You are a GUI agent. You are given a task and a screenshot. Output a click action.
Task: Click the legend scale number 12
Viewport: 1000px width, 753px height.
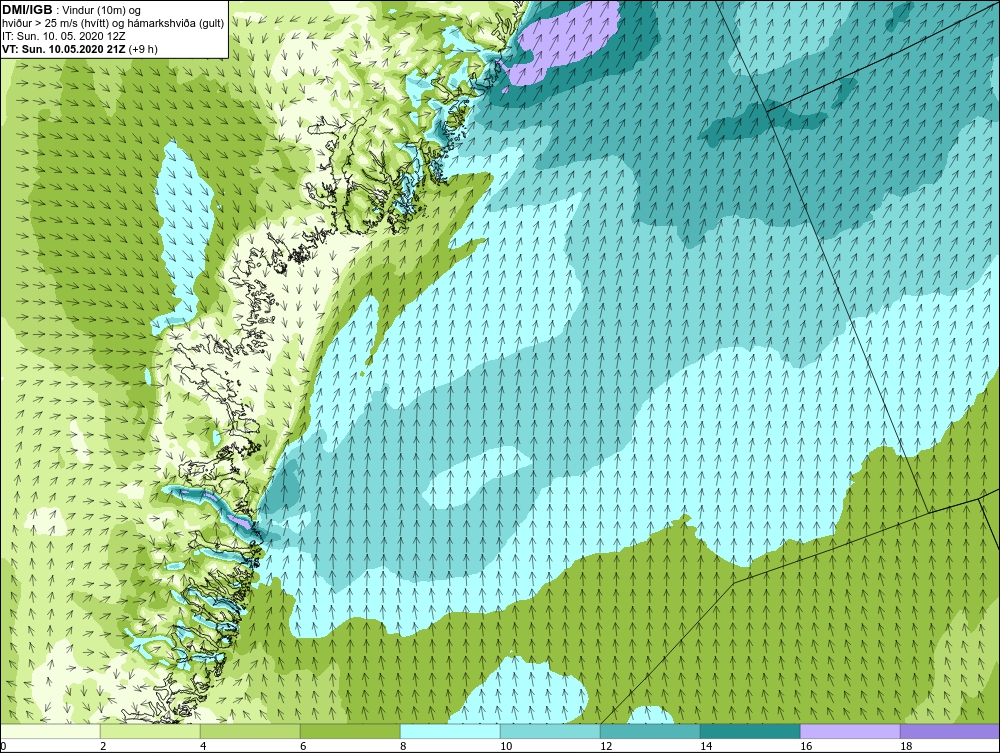(605, 747)
